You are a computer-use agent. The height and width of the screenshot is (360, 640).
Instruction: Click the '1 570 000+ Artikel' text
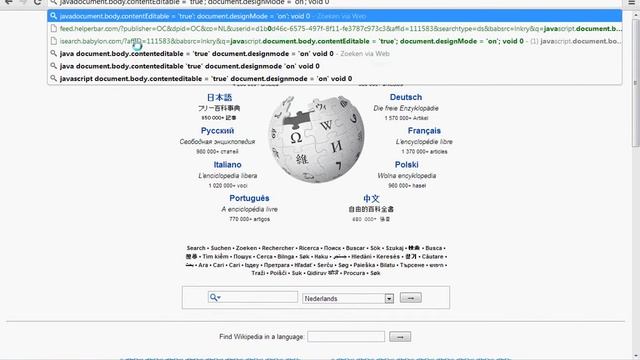406,118
